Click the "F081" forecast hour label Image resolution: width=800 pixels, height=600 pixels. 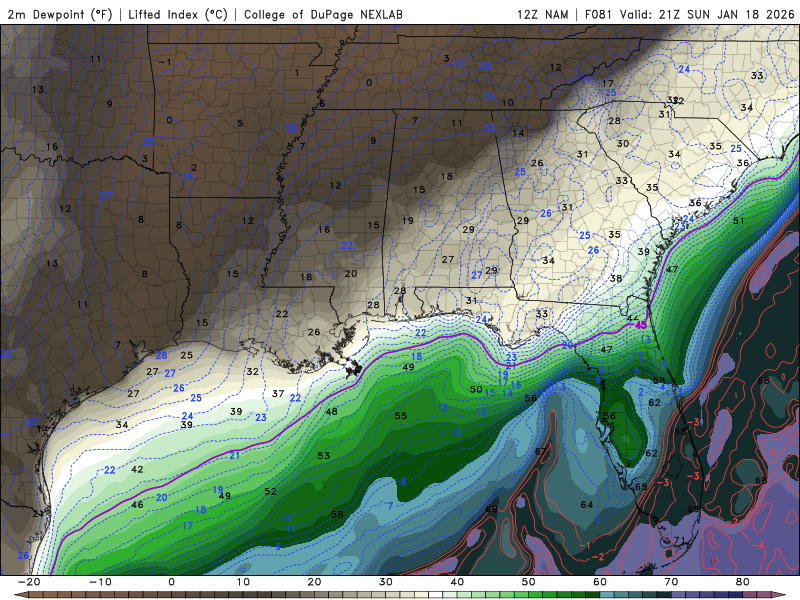point(598,14)
